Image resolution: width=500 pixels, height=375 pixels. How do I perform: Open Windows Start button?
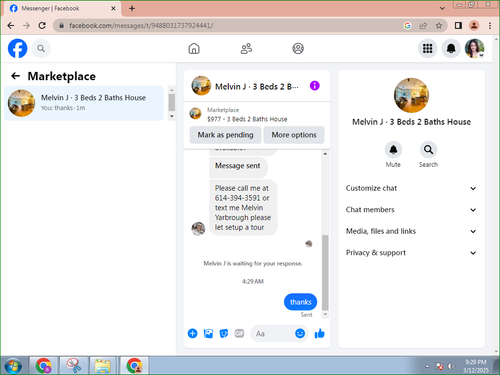pos(13,366)
